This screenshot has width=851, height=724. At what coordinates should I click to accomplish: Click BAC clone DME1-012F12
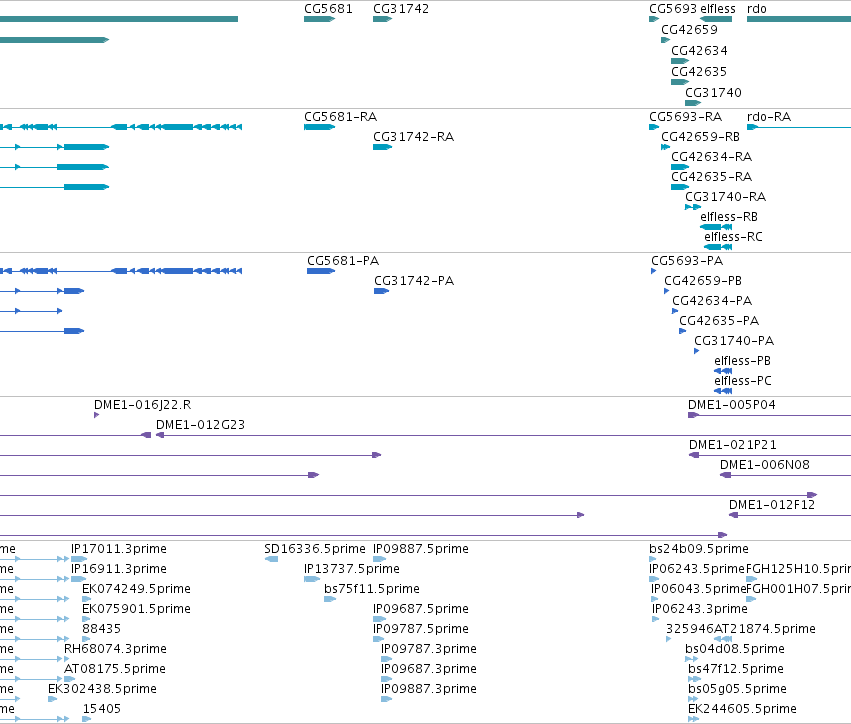tap(772, 505)
